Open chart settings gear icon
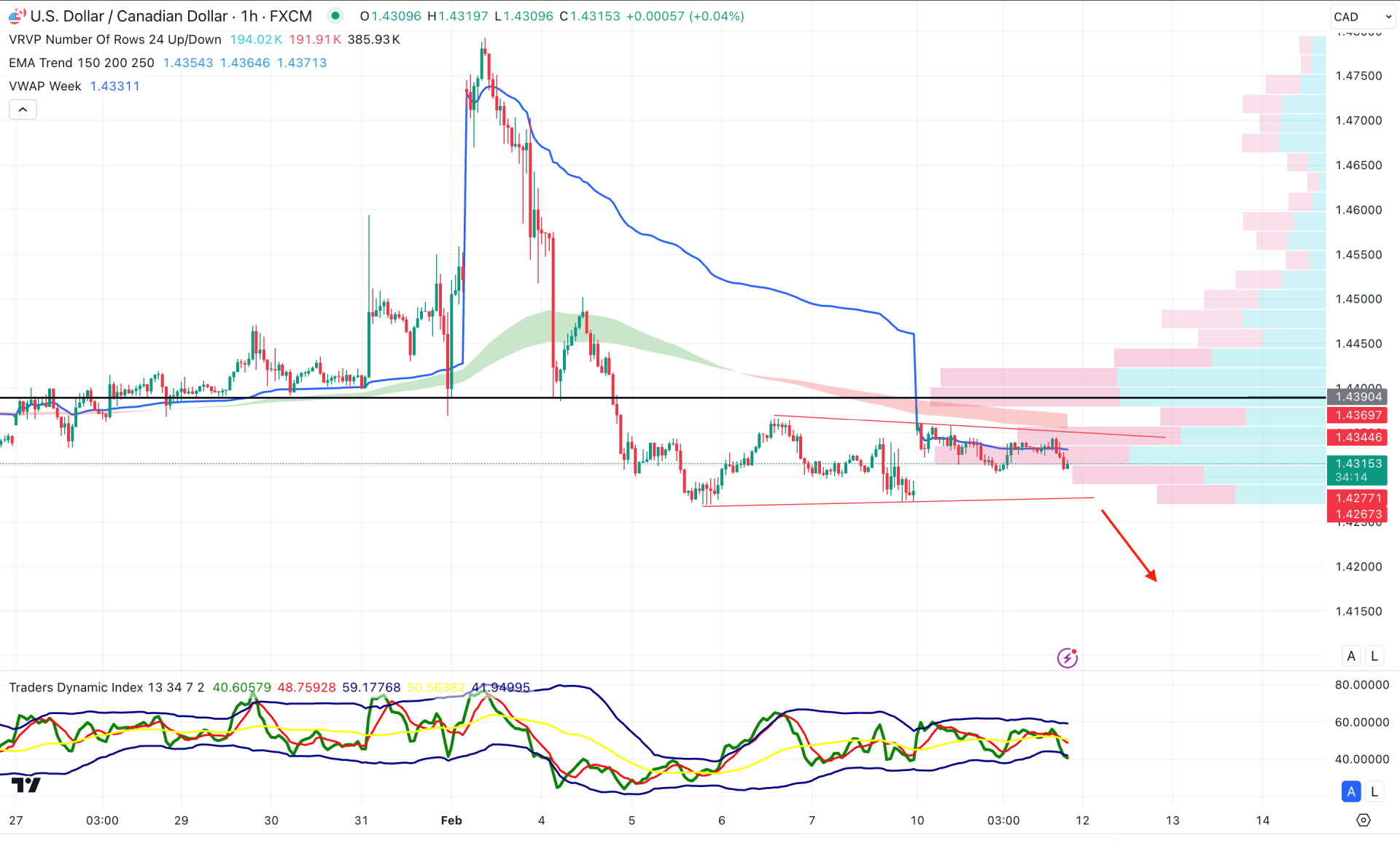1400x841 pixels. tap(1364, 821)
